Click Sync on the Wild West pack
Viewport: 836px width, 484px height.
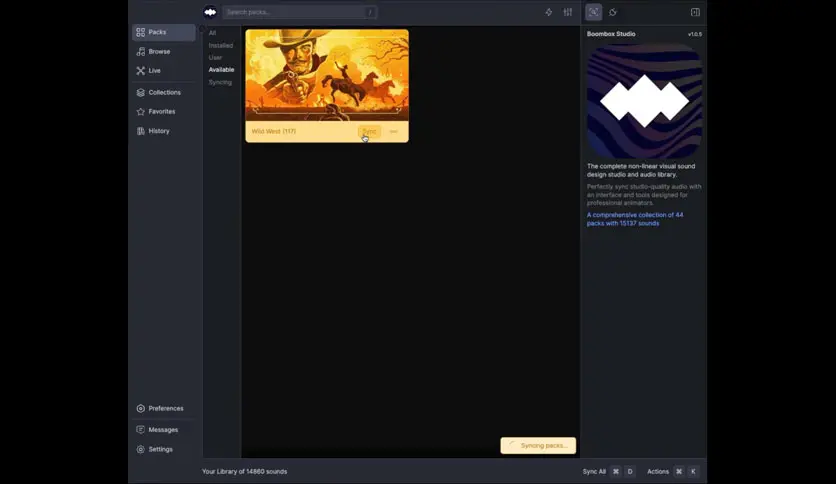(x=369, y=131)
